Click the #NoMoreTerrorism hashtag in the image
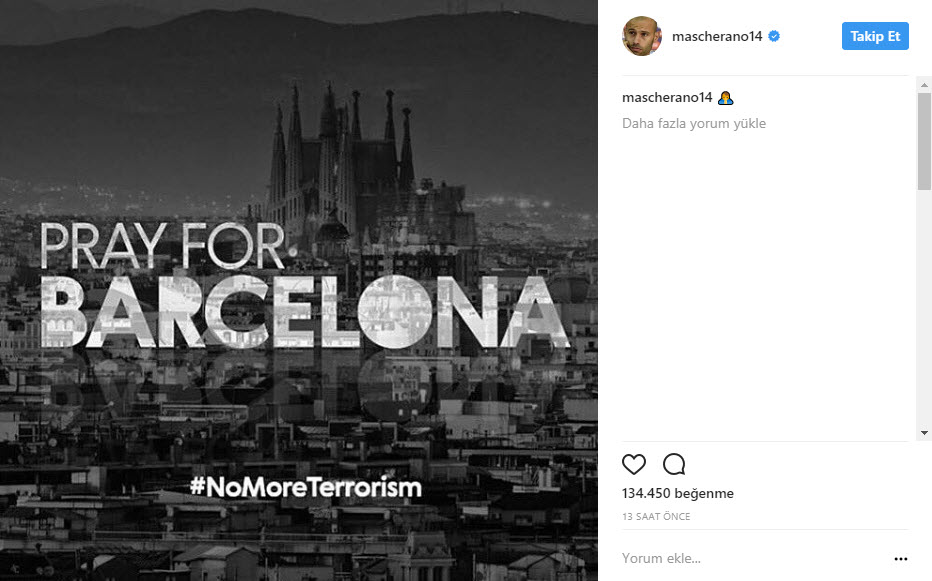 306,486
